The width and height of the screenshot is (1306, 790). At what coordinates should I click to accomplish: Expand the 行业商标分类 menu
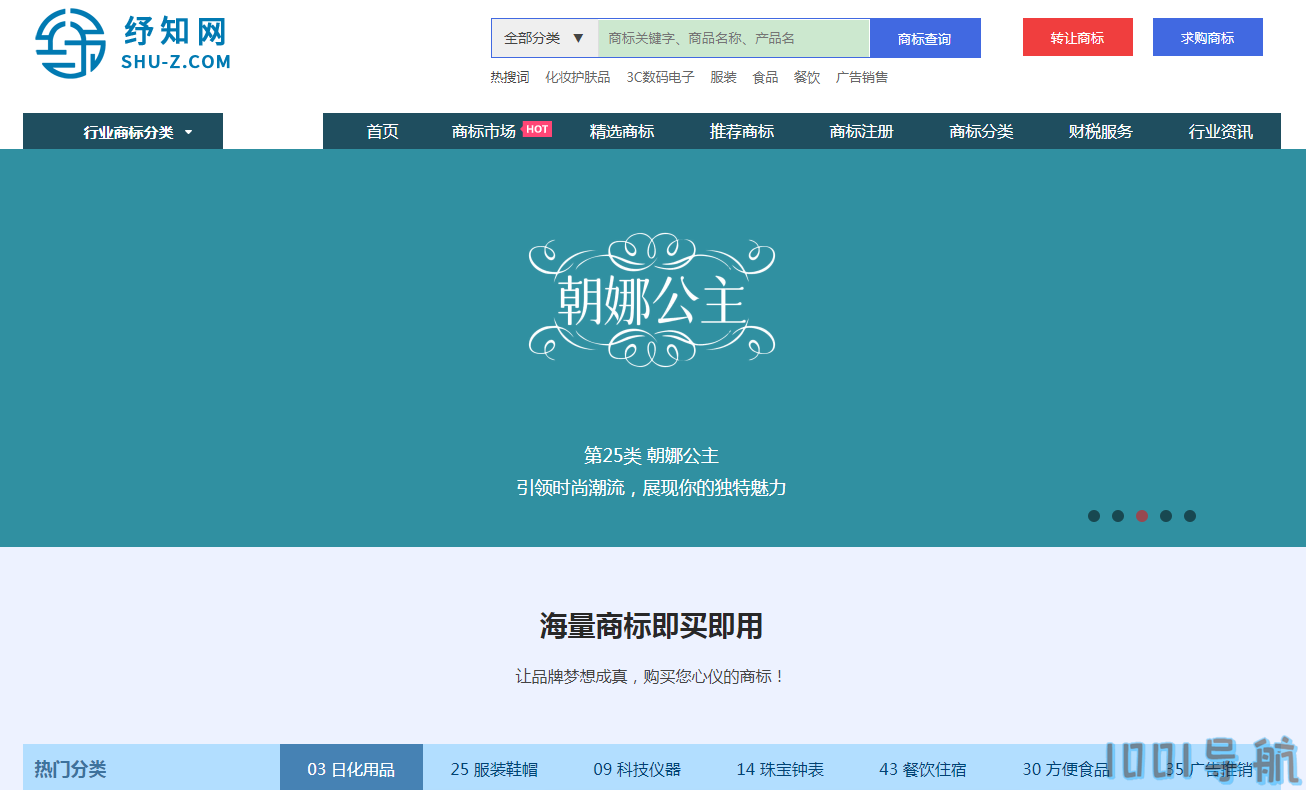[x=123, y=131]
